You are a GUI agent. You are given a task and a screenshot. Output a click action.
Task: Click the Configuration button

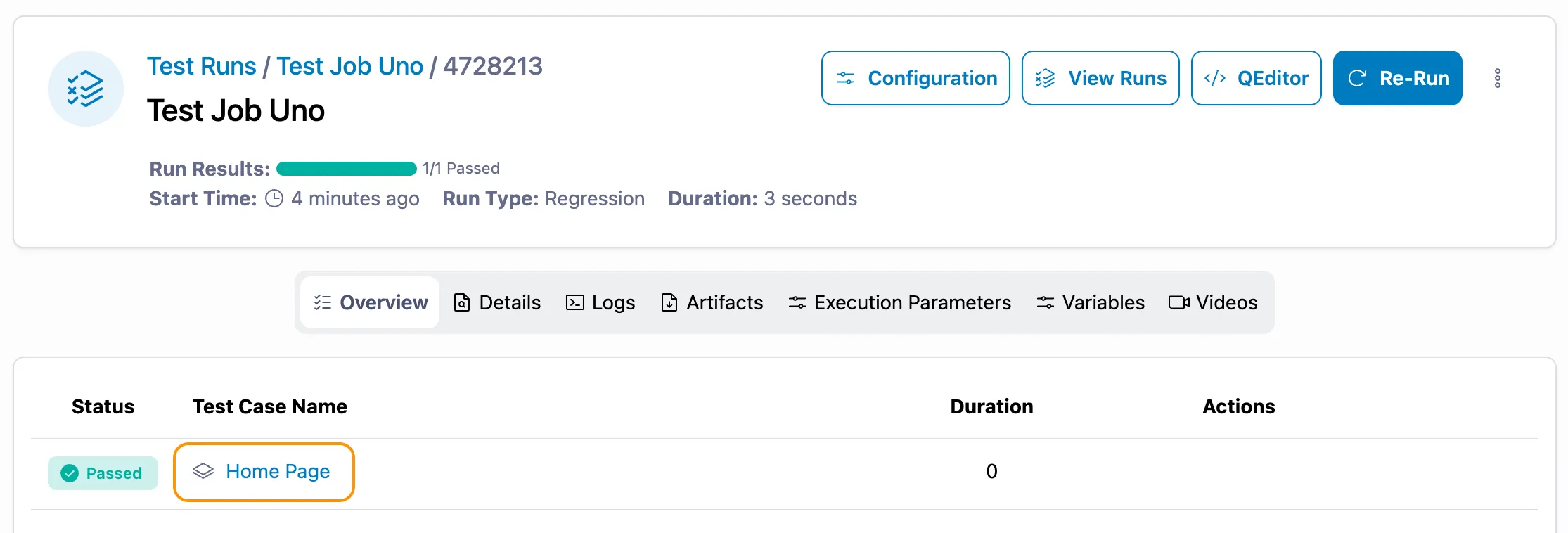pos(915,78)
